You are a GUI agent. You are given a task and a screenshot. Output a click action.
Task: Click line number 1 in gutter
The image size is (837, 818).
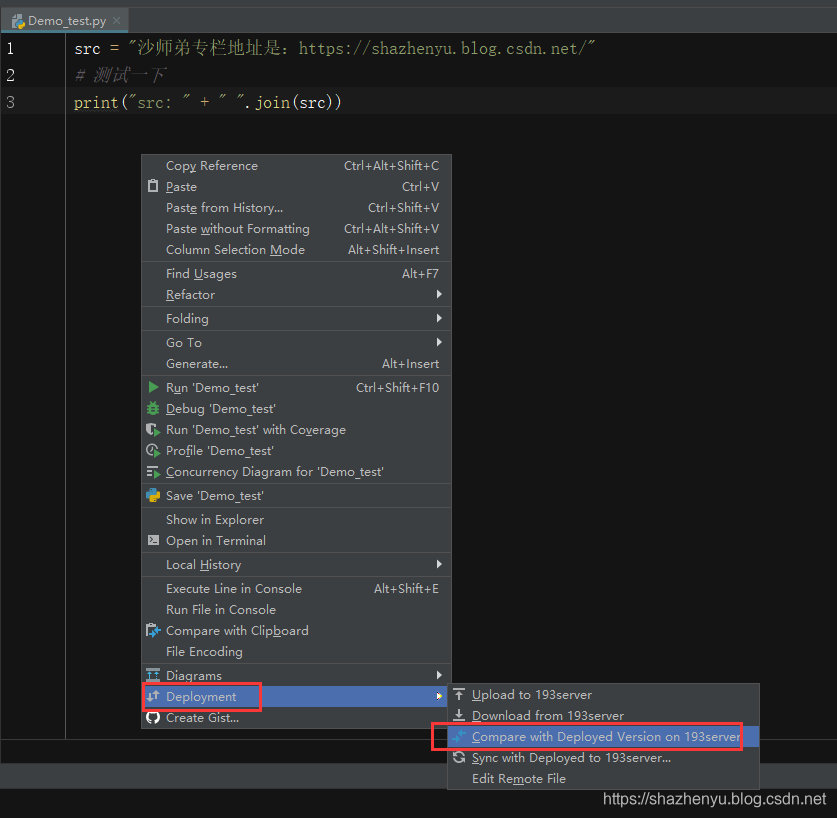click(10, 49)
